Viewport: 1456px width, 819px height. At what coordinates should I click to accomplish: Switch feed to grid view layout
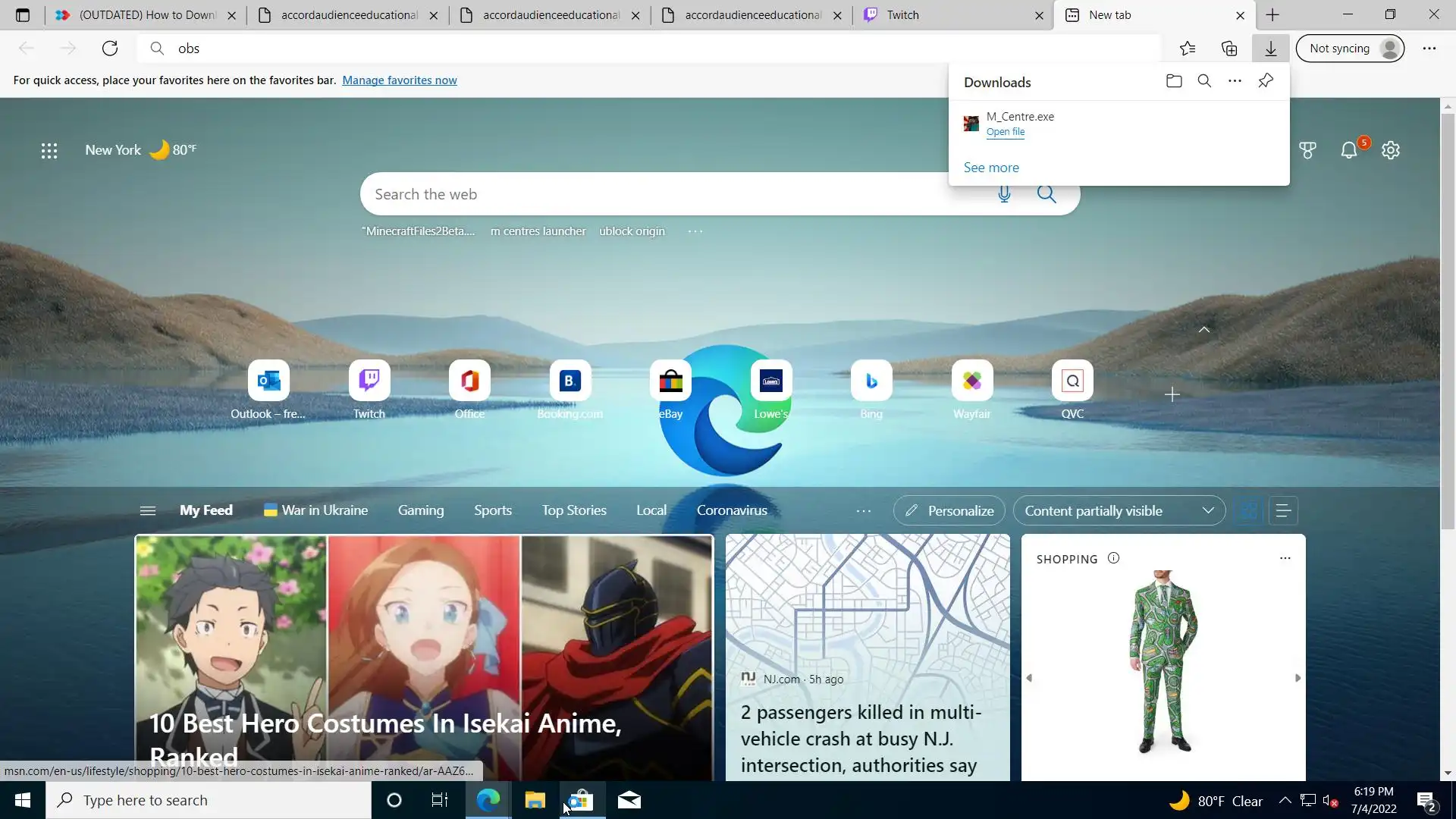tap(1248, 510)
